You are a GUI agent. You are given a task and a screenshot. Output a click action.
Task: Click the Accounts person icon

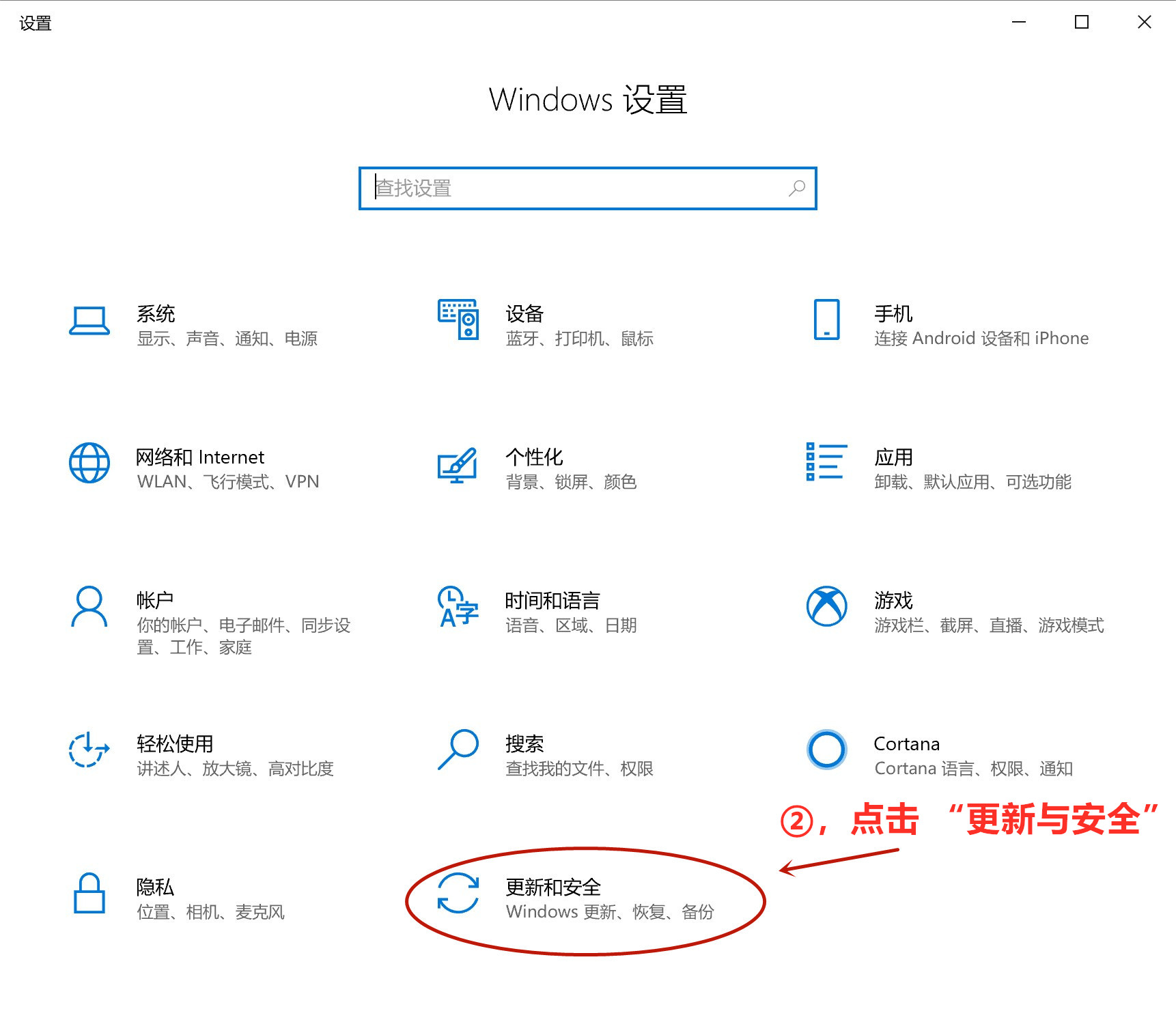tap(89, 606)
